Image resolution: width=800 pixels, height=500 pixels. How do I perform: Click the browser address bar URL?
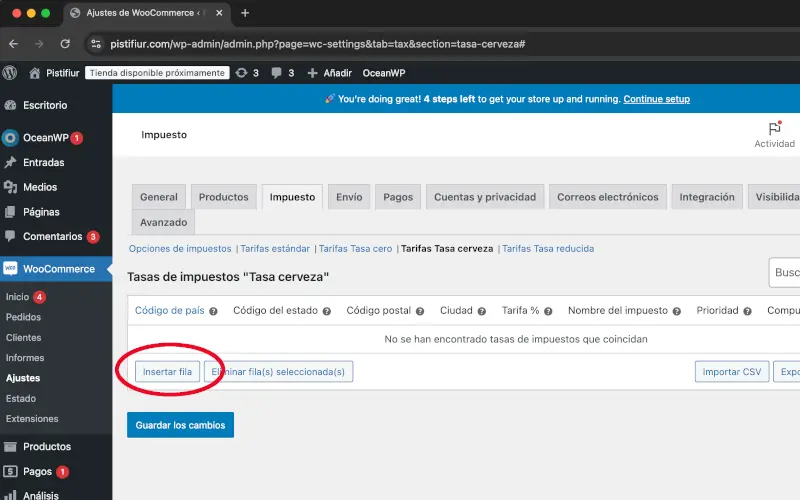[x=317, y=44]
